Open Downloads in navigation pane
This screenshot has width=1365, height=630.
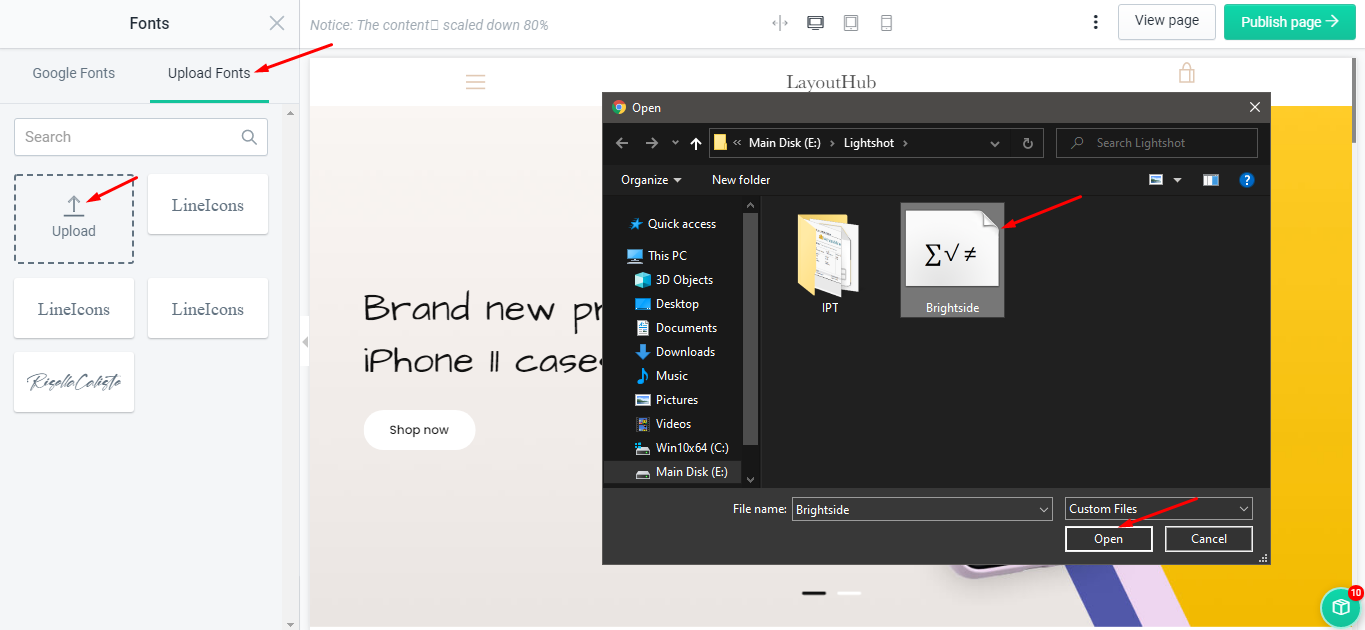[675, 352]
